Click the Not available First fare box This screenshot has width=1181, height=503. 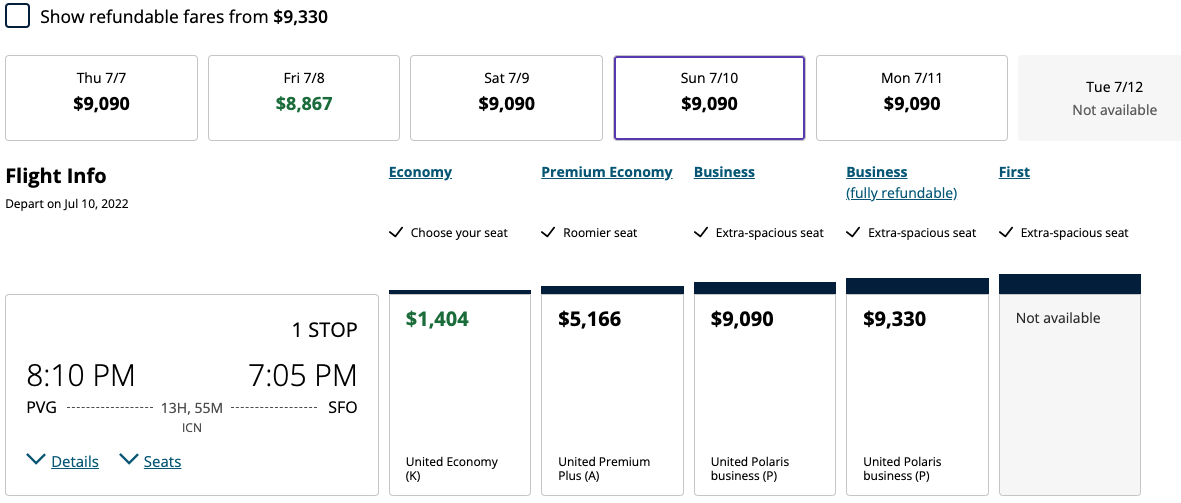(1069, 392)
